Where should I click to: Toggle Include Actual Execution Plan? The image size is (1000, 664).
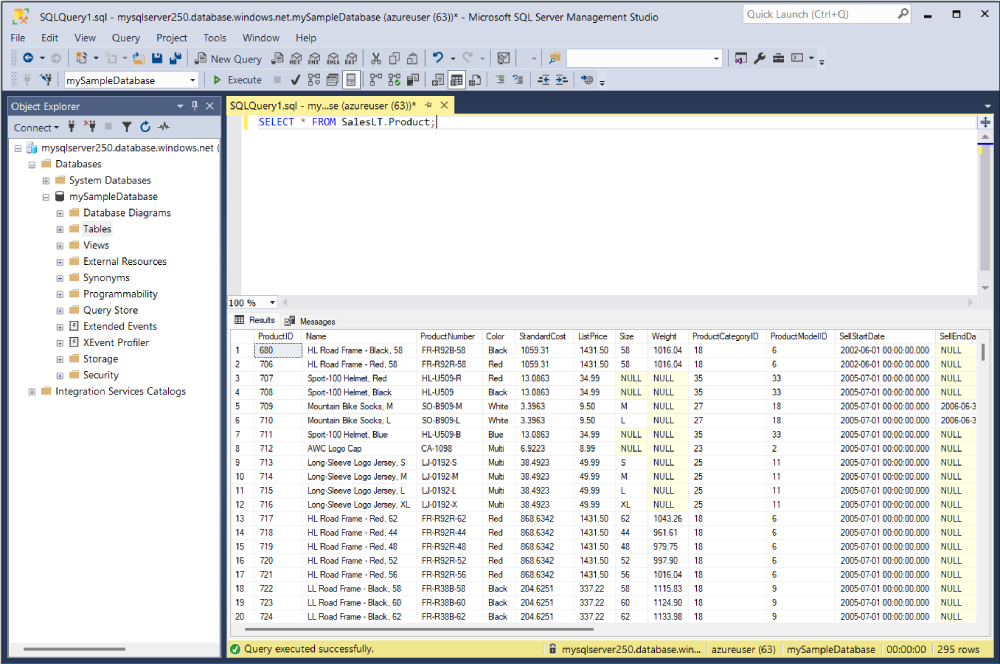376,80
